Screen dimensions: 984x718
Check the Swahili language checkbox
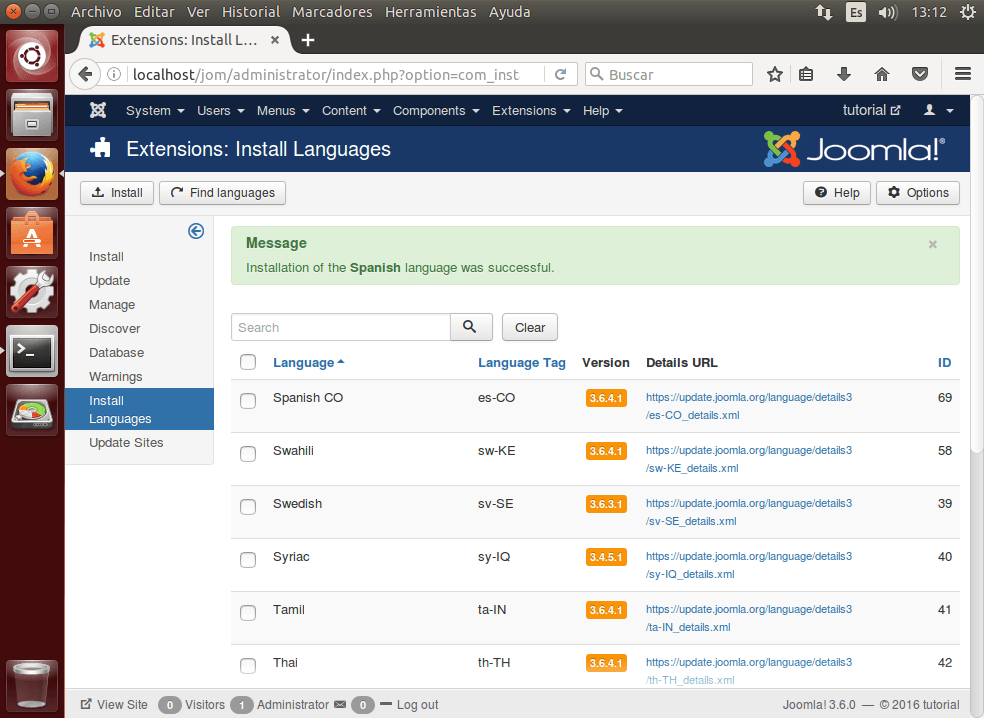(248, 454)
